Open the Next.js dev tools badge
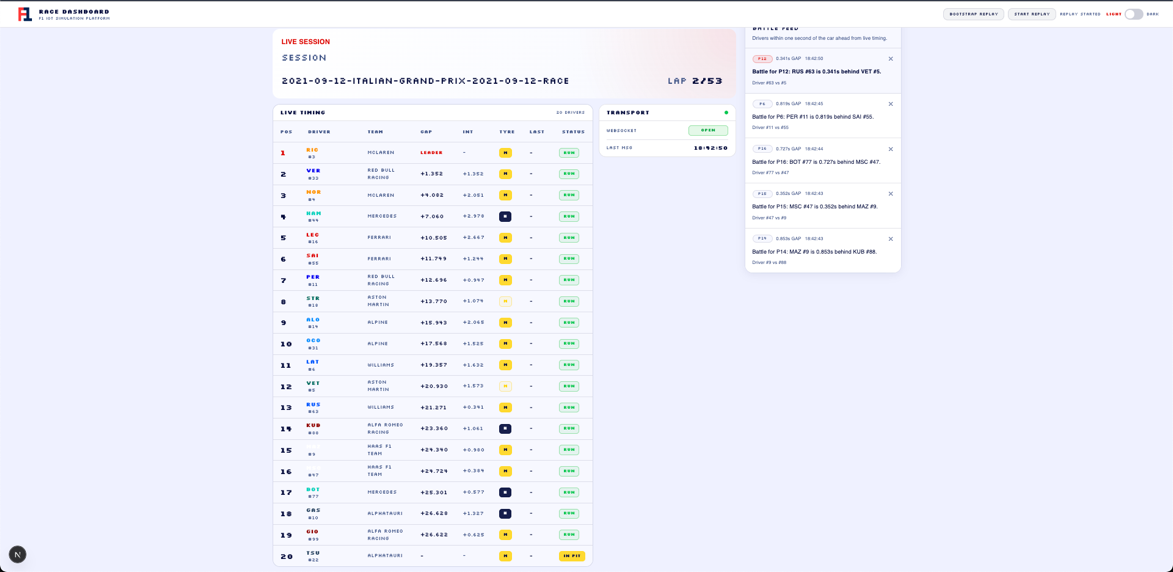The image size is (1173, 572). point(17,554)
